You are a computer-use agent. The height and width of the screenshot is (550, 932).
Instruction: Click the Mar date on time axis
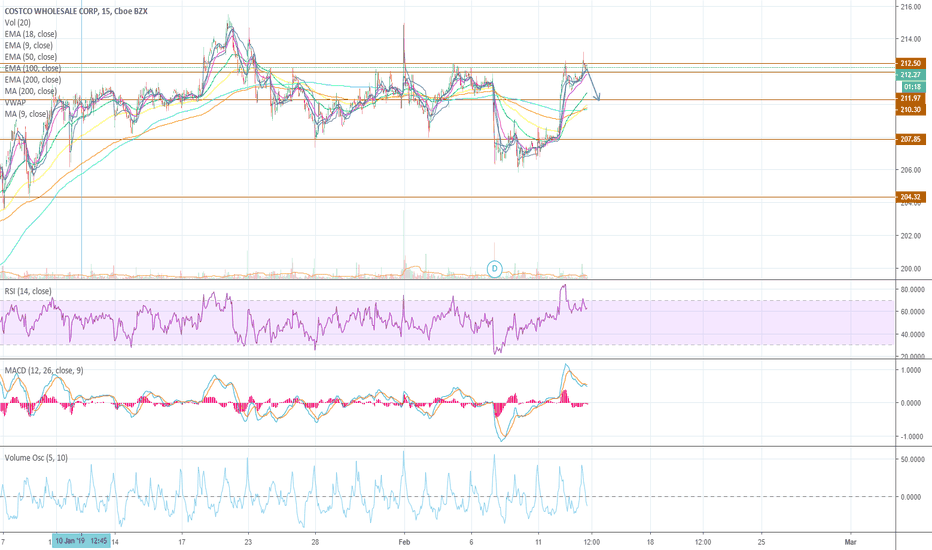coord(851,542)
